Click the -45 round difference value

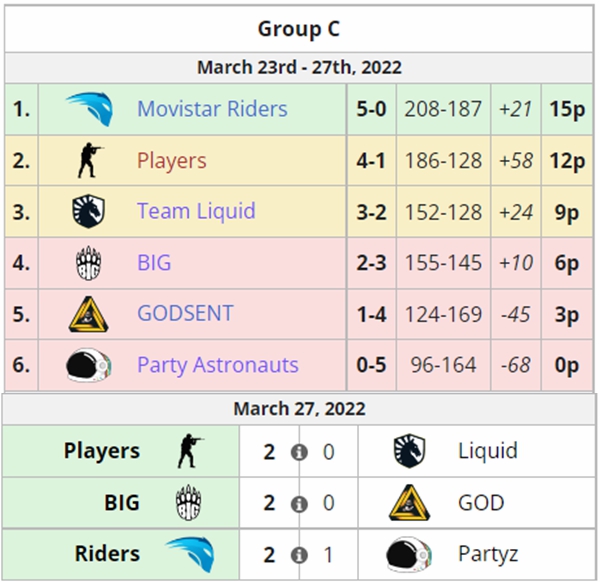(515, 314)
